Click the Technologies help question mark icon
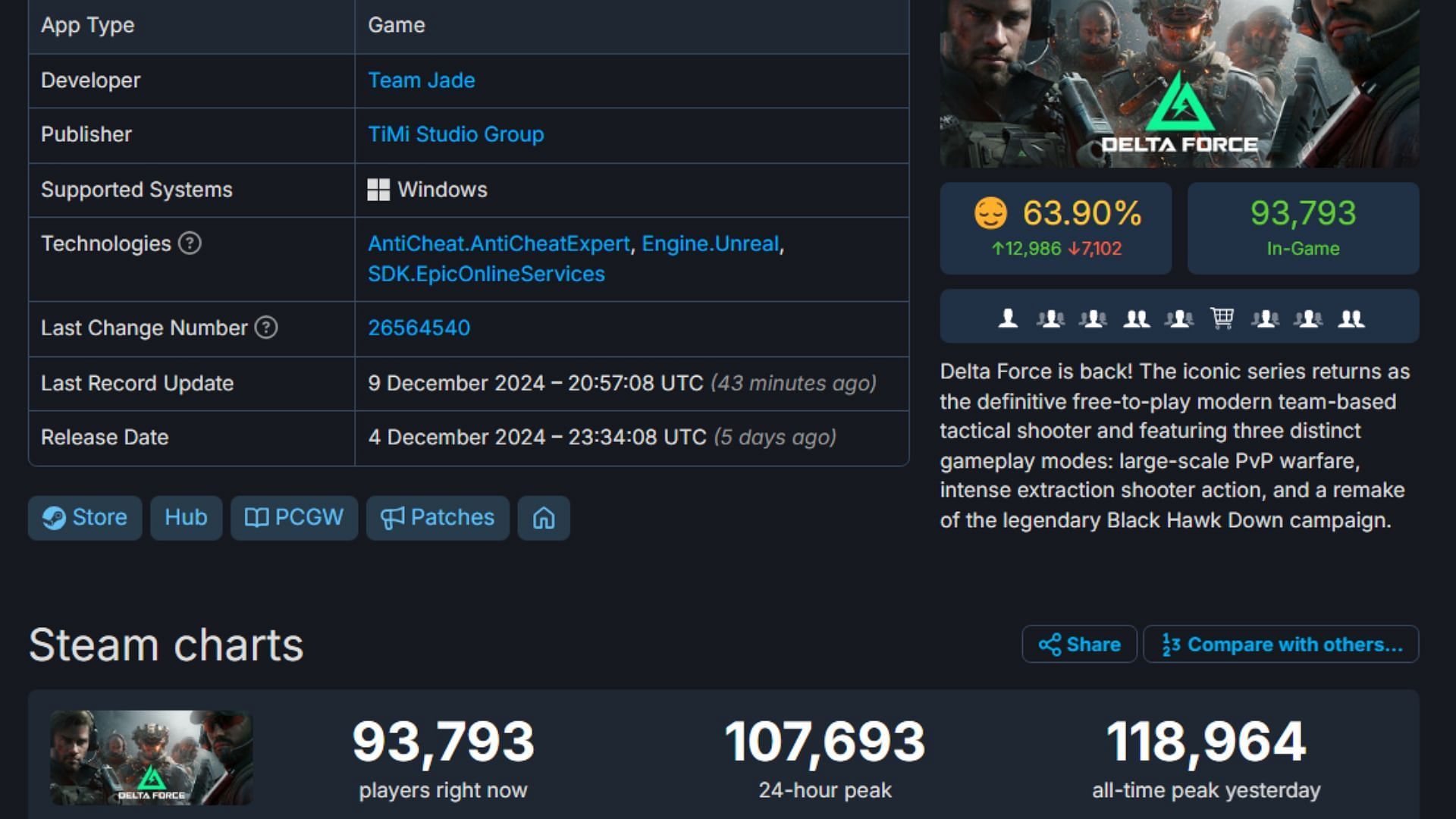This screenshot has width=1456, height=819. click(190, 243)
